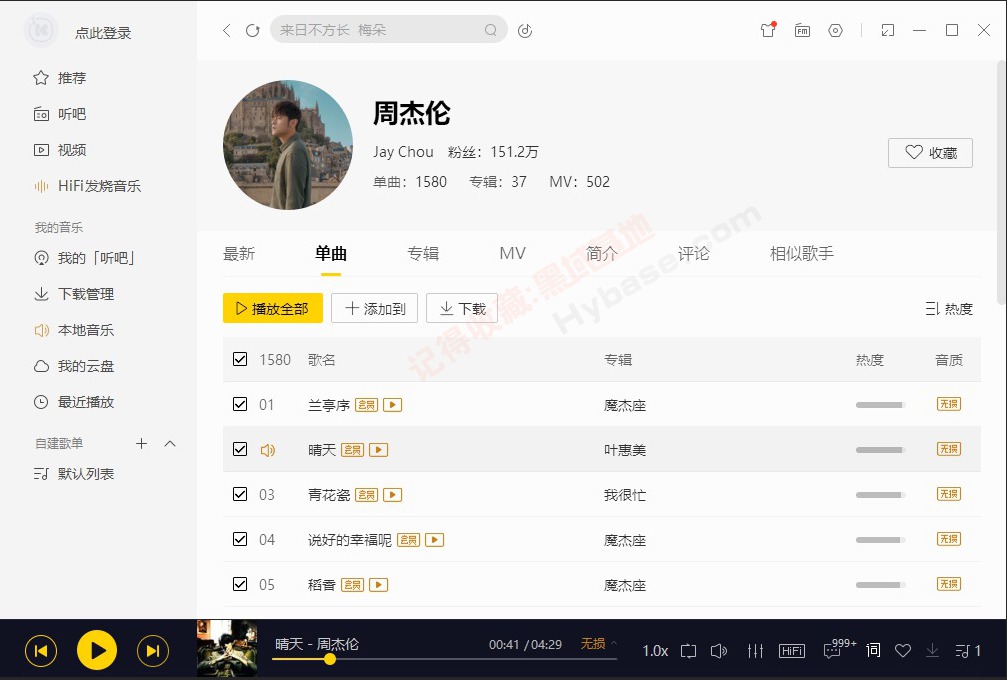The width and height of the screenshot is (1007, 680).
Task: Open the 1.0x playback speed menu
Action: pyautogui.click(x=655, y=651)
